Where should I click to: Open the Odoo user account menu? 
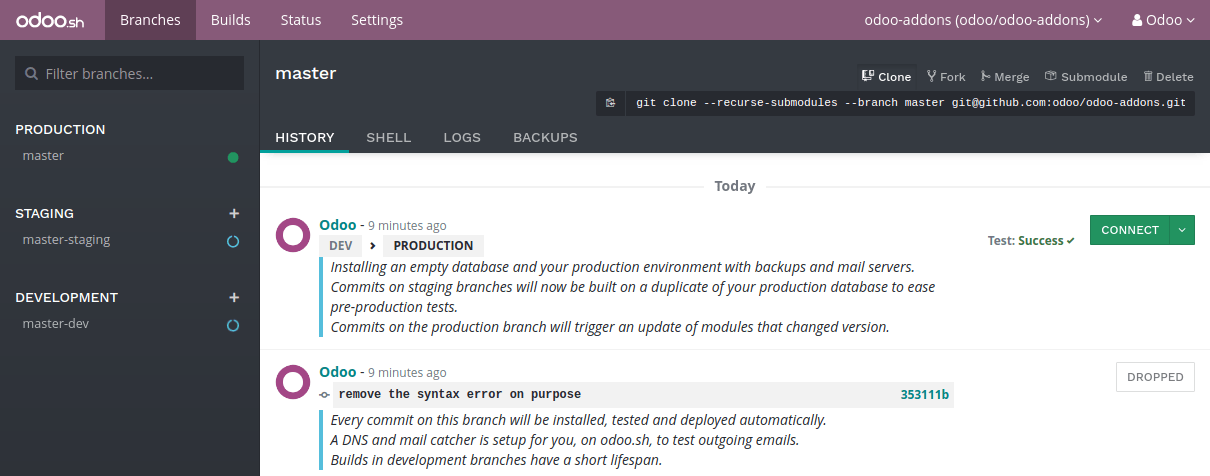pos(1162,20)
